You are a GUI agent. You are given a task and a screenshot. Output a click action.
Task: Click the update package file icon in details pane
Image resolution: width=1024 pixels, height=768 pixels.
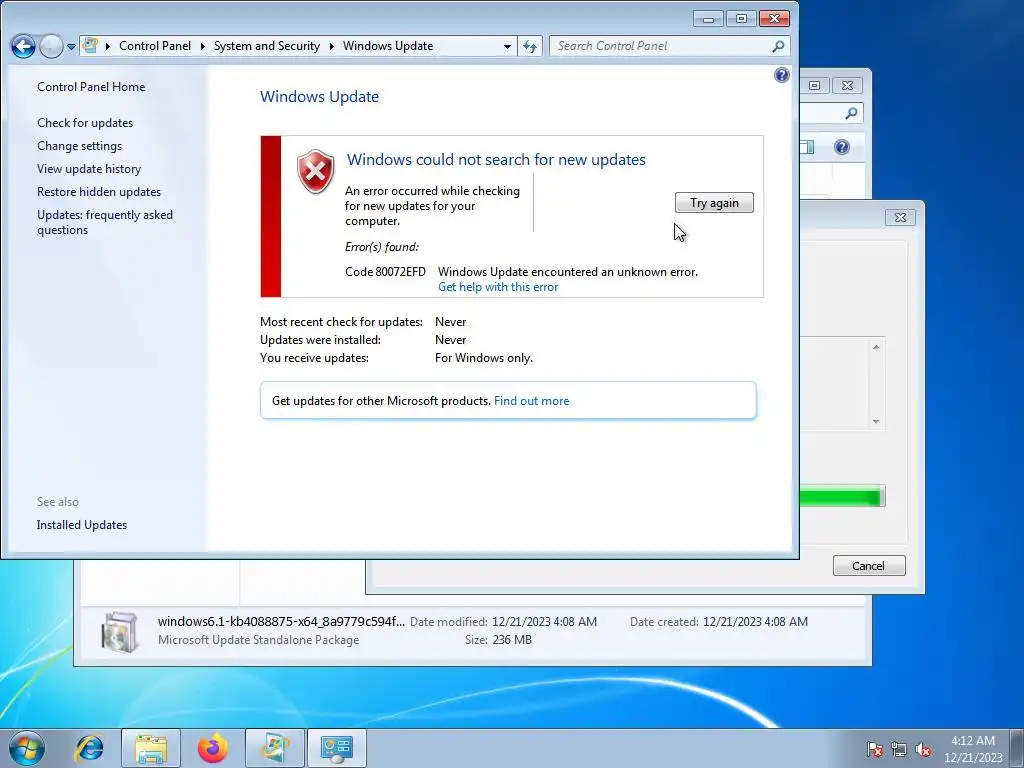click(120, 632)
